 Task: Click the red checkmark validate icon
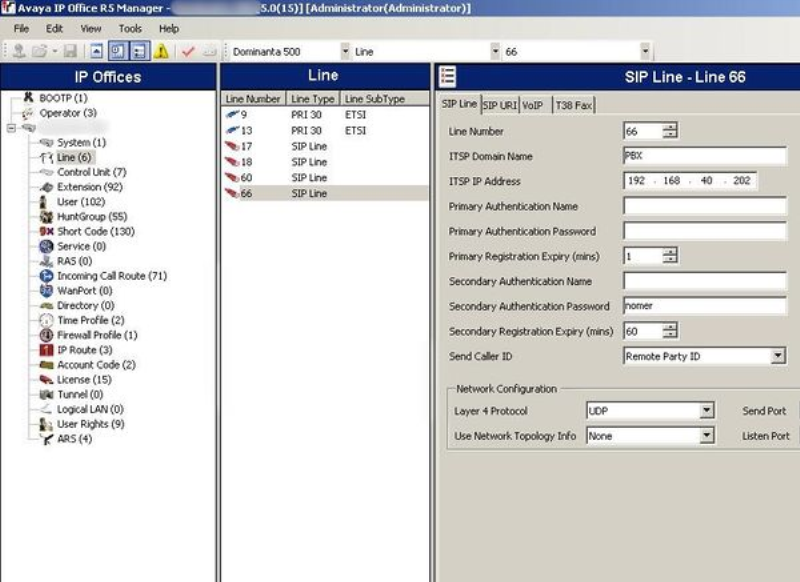[188, 51]
